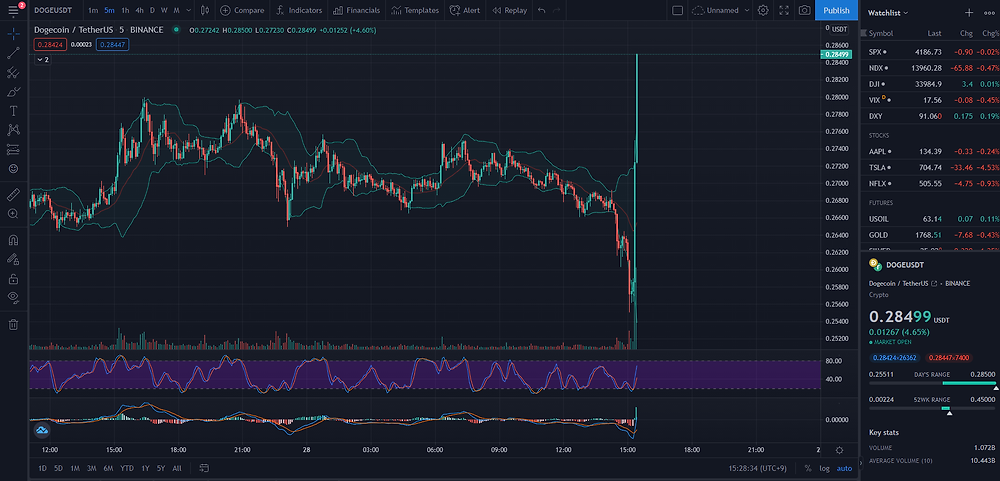Viewport: 1000px width, 481px height.
Task: Open the Go to date icon
Action: pos(204,468)
